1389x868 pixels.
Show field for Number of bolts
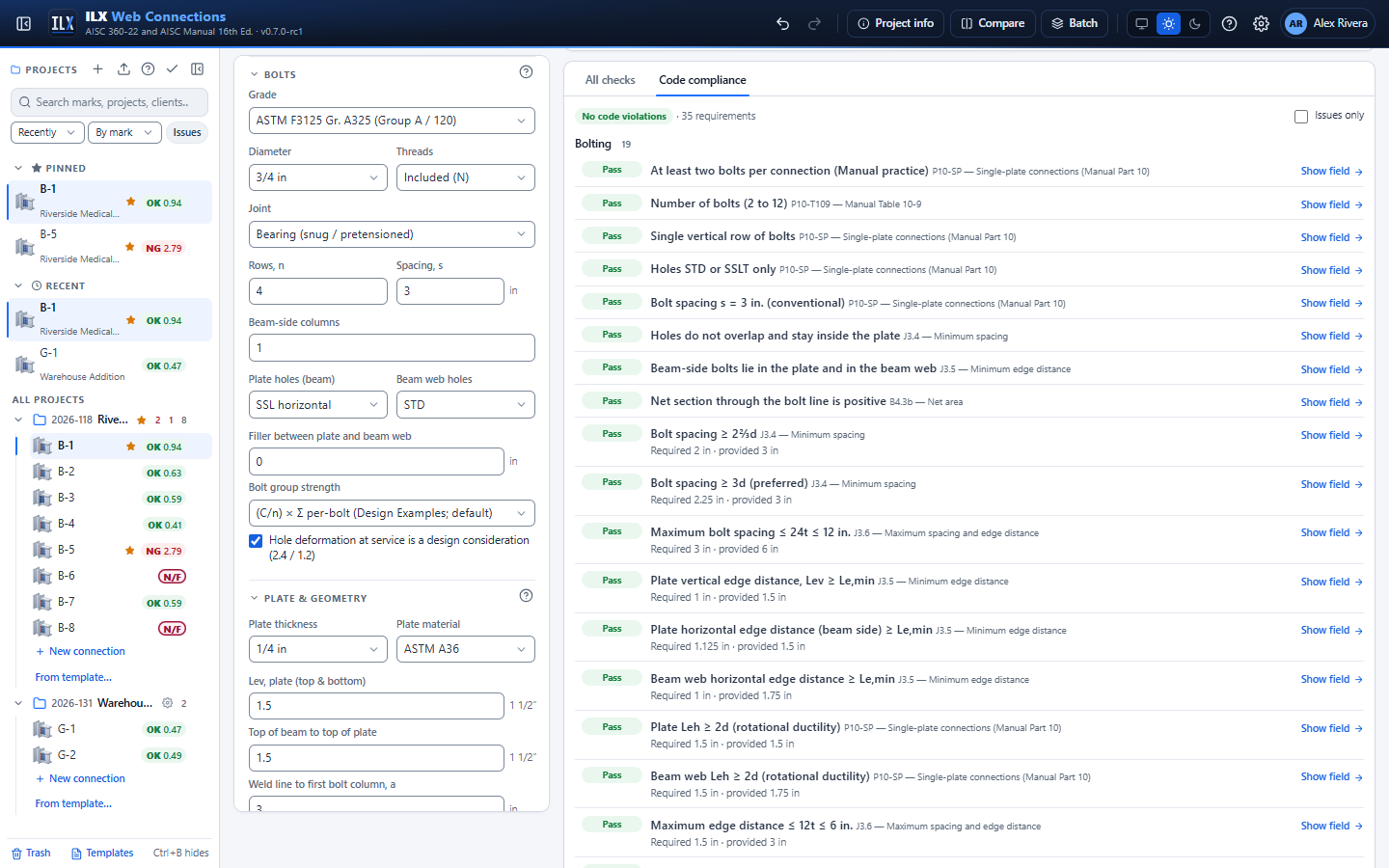(x=1331, y=204)
